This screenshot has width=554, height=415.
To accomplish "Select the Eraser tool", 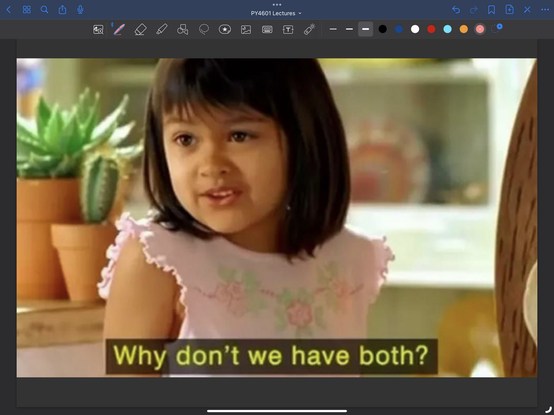I will pos(140,29).
